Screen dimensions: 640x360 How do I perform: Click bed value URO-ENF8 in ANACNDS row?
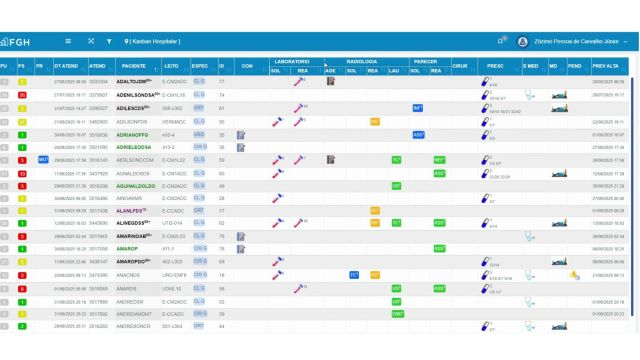click(174, 276)
